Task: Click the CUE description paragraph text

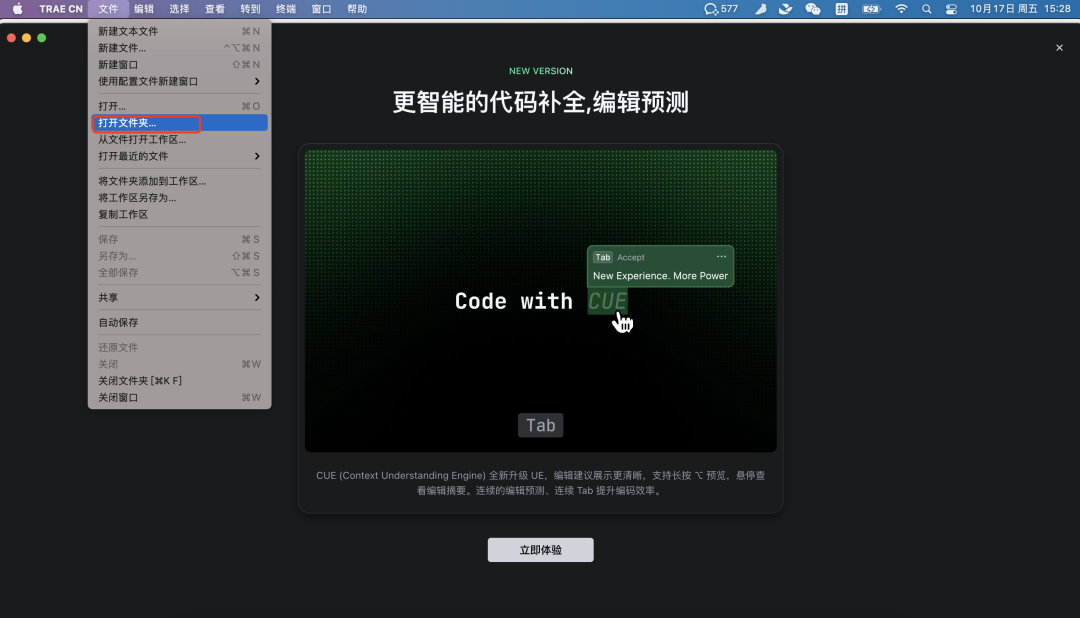Action: [x=541, y=483]
